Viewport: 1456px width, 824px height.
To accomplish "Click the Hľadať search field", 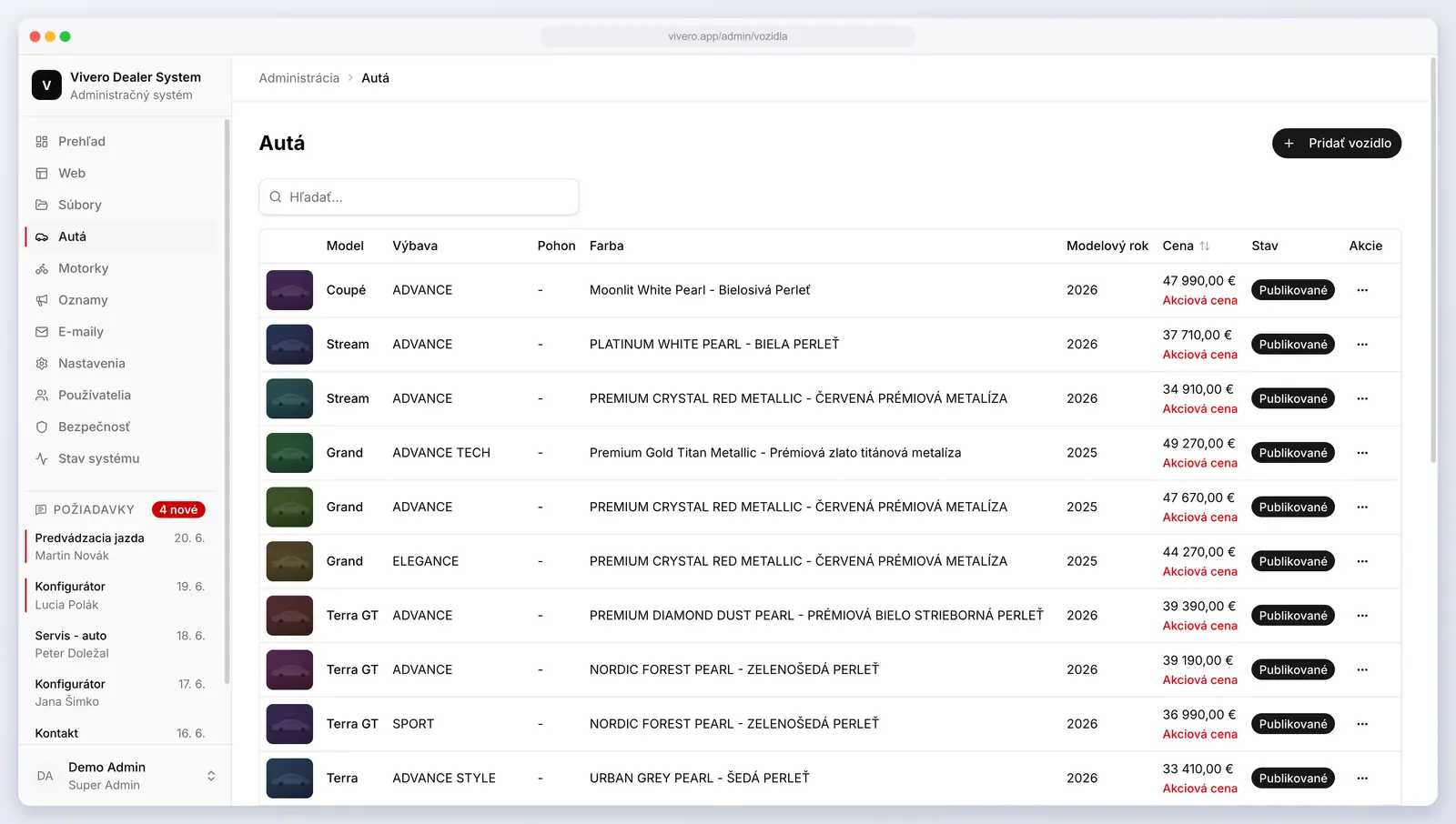I will pyautogui.click(x=420, y=197).
